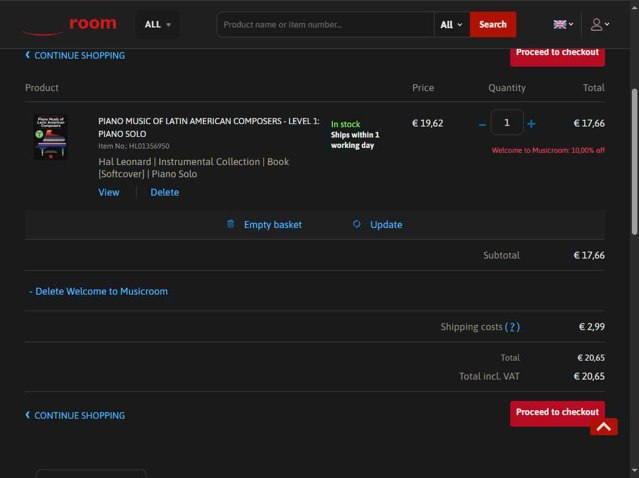Open Piano Music of Latin American Composers title
639x478 pixels.
(x=208, y=127)
